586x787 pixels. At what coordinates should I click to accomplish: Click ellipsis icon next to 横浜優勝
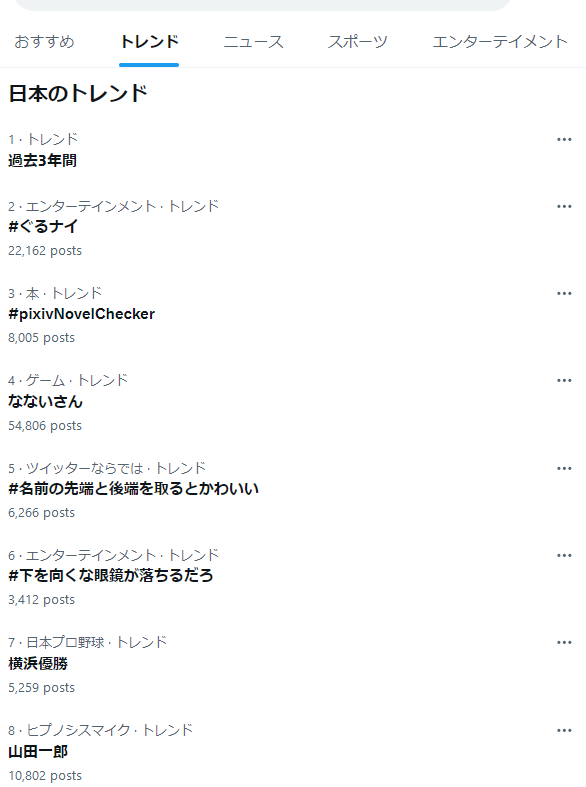[x=564, y=642]
